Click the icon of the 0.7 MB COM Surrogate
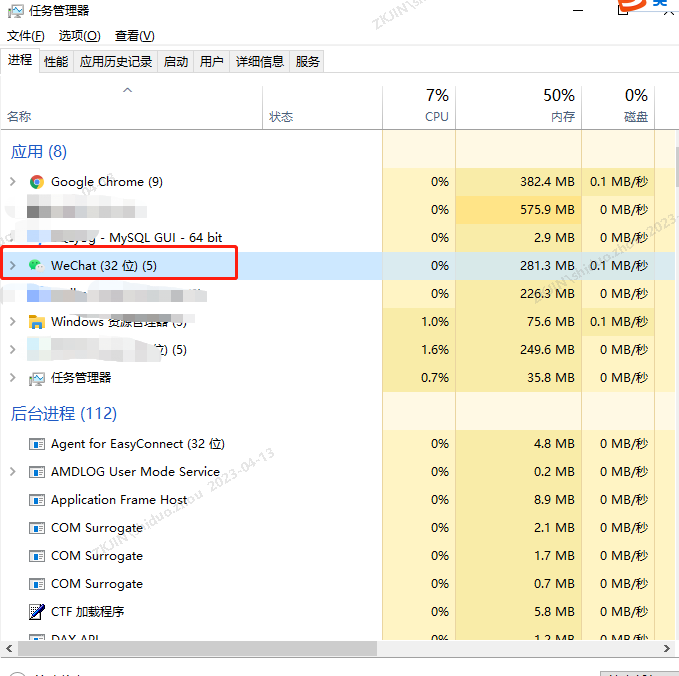This screenshot has height=676, width=679. click(x=37, y=584)
